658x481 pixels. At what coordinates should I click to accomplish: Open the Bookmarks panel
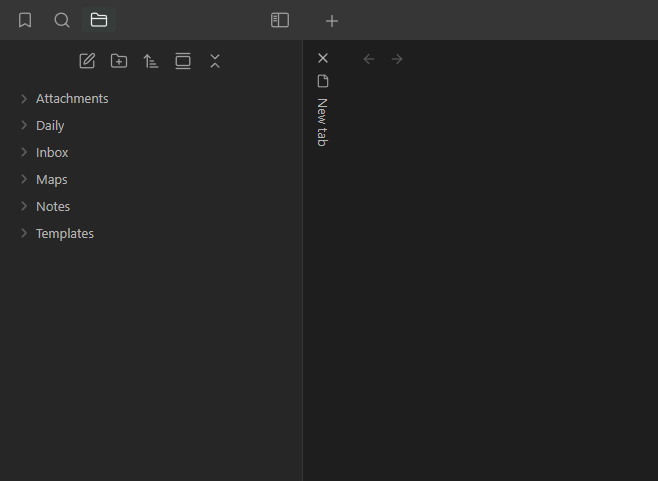click(x=25, y=20)
